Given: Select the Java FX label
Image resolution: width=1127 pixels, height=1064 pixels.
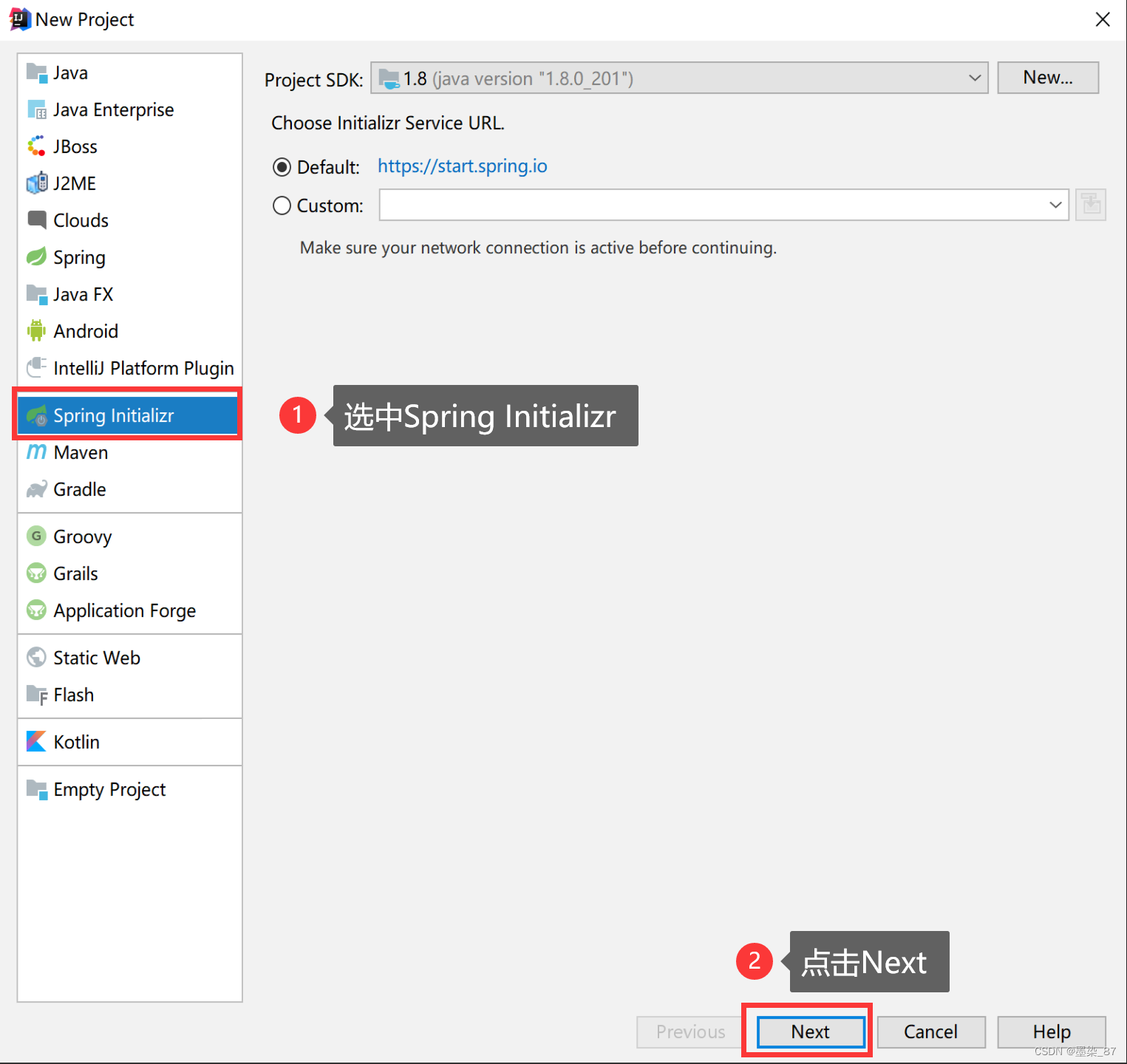Looking at the screenshot, I should tap(83, 295).
